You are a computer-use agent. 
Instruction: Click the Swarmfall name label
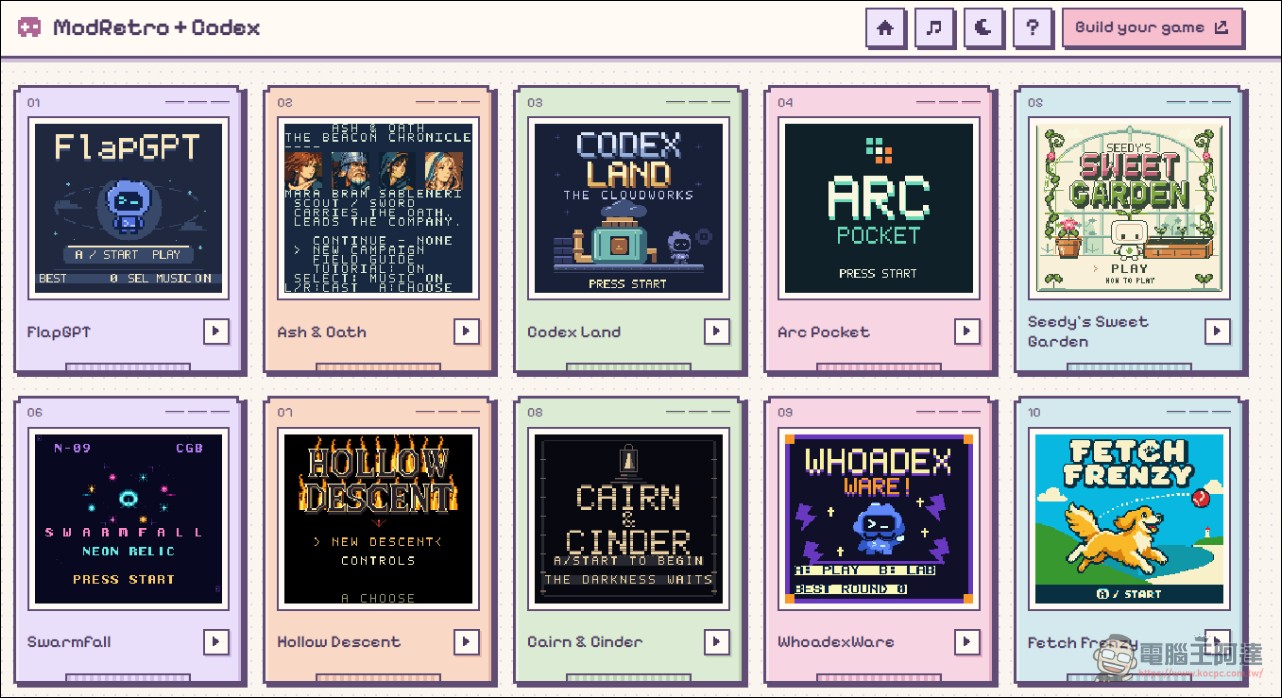(69, 642)
